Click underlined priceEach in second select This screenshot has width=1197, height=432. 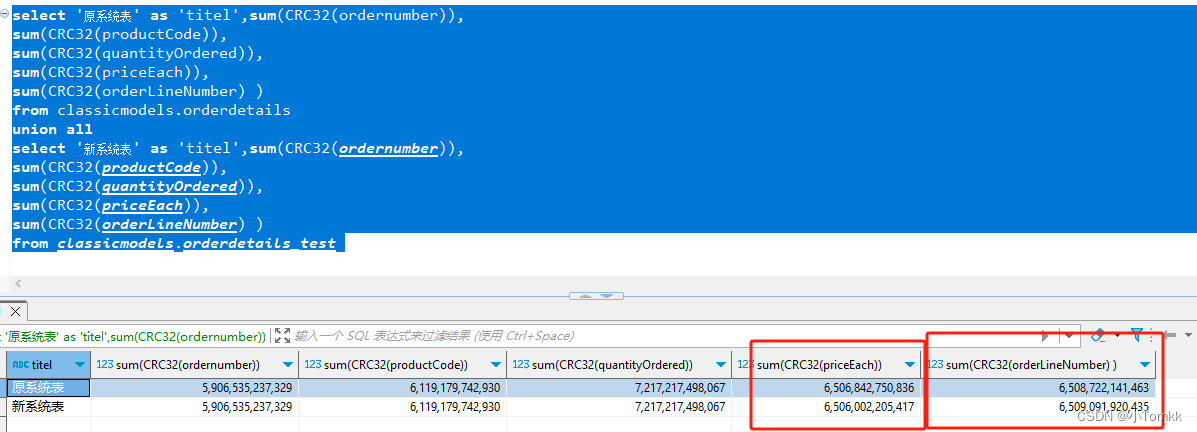click(x=143, y=205)
